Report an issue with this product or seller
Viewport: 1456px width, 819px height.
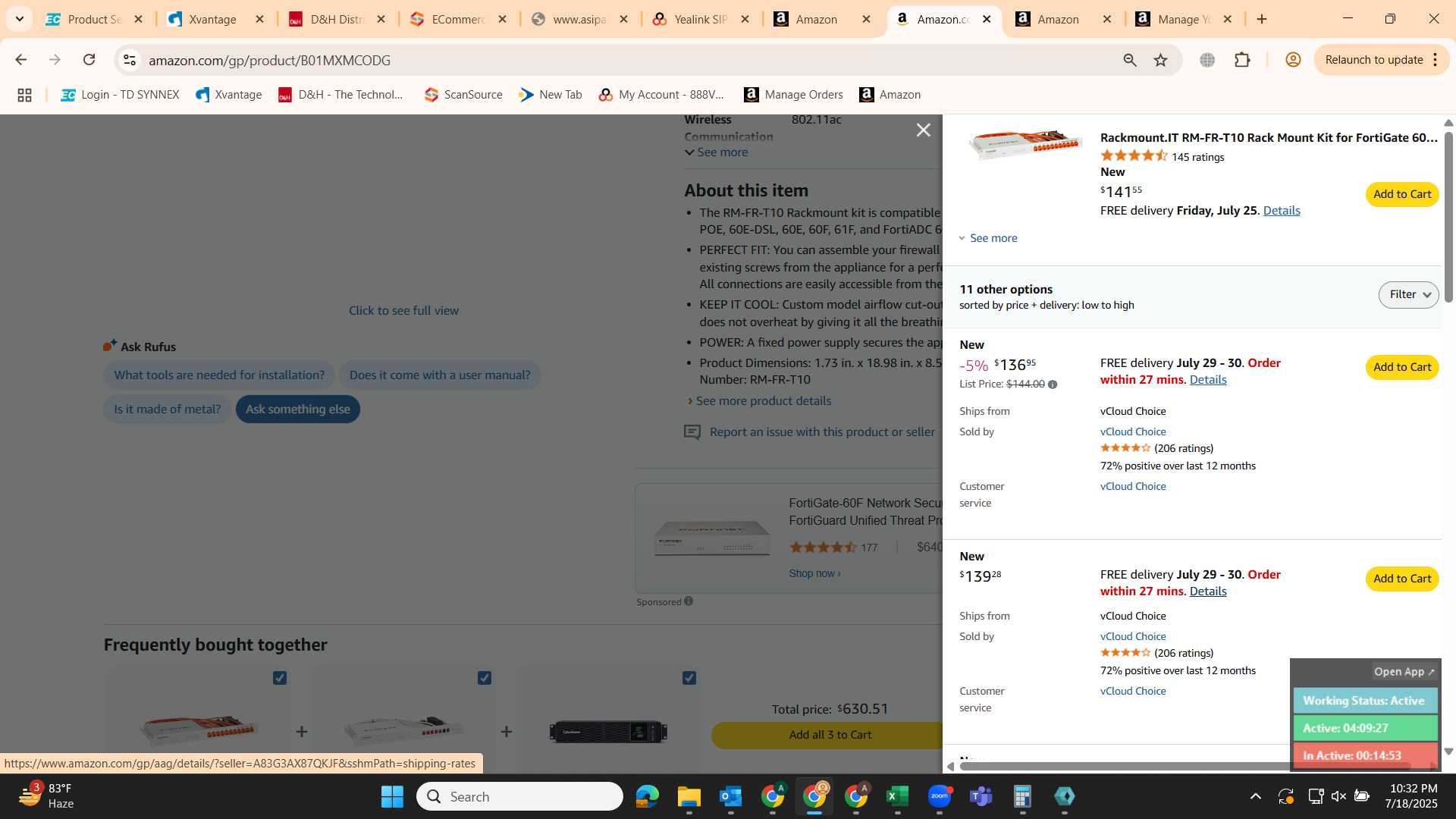(x=822, y=432)
